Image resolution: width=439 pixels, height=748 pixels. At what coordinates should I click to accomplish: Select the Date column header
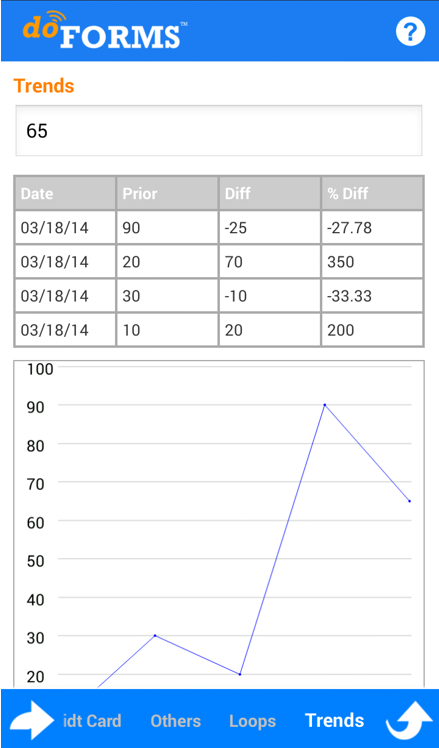click(65, 193)
